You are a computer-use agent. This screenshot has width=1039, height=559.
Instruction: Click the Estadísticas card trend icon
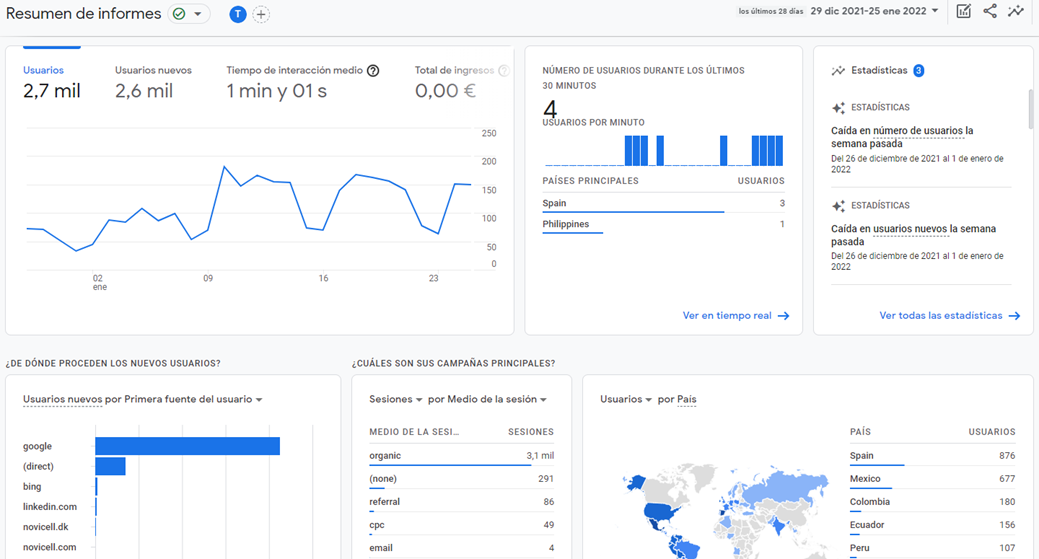click(838, 70)
